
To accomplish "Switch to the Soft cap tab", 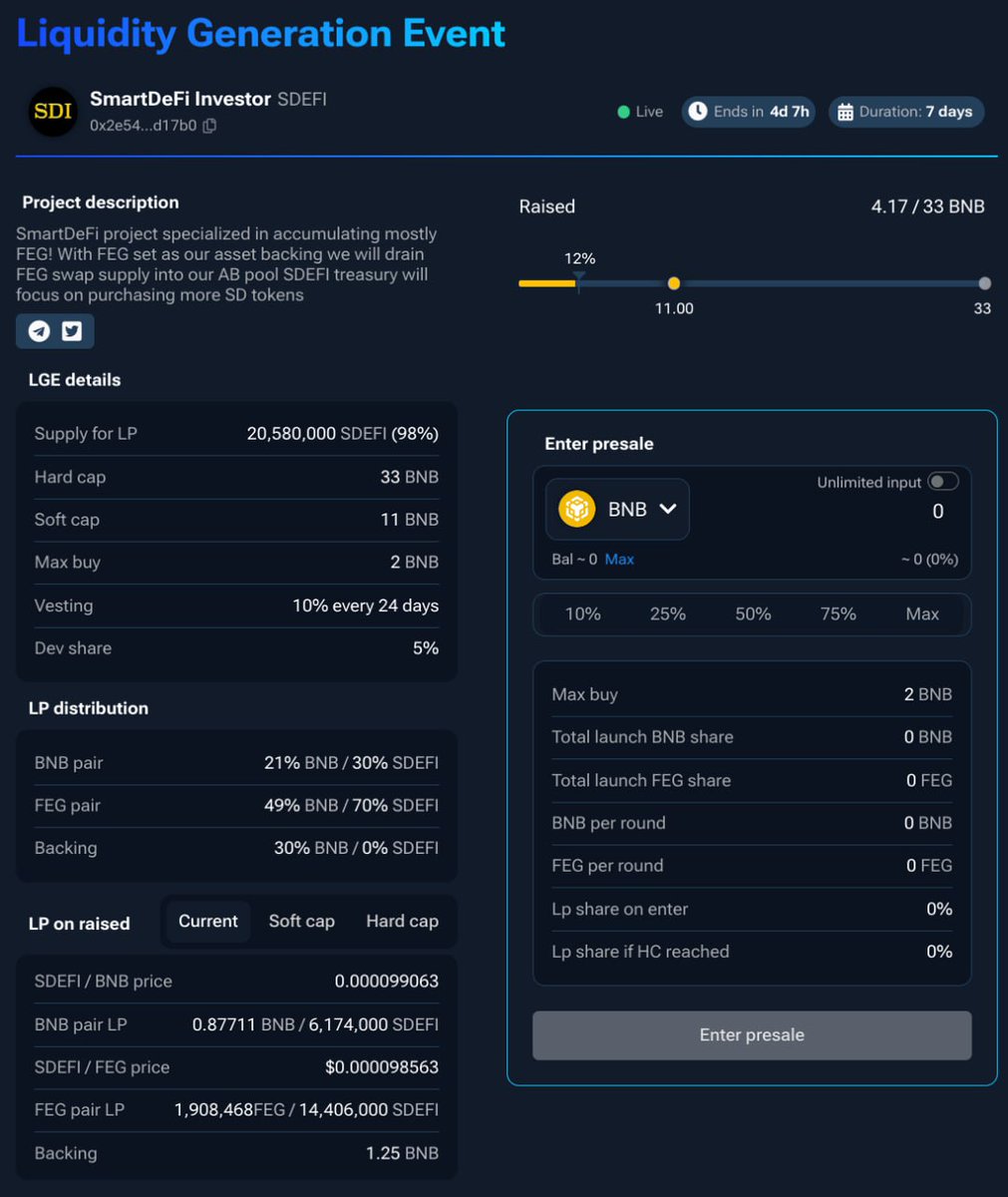I will [x=301, y=922].
